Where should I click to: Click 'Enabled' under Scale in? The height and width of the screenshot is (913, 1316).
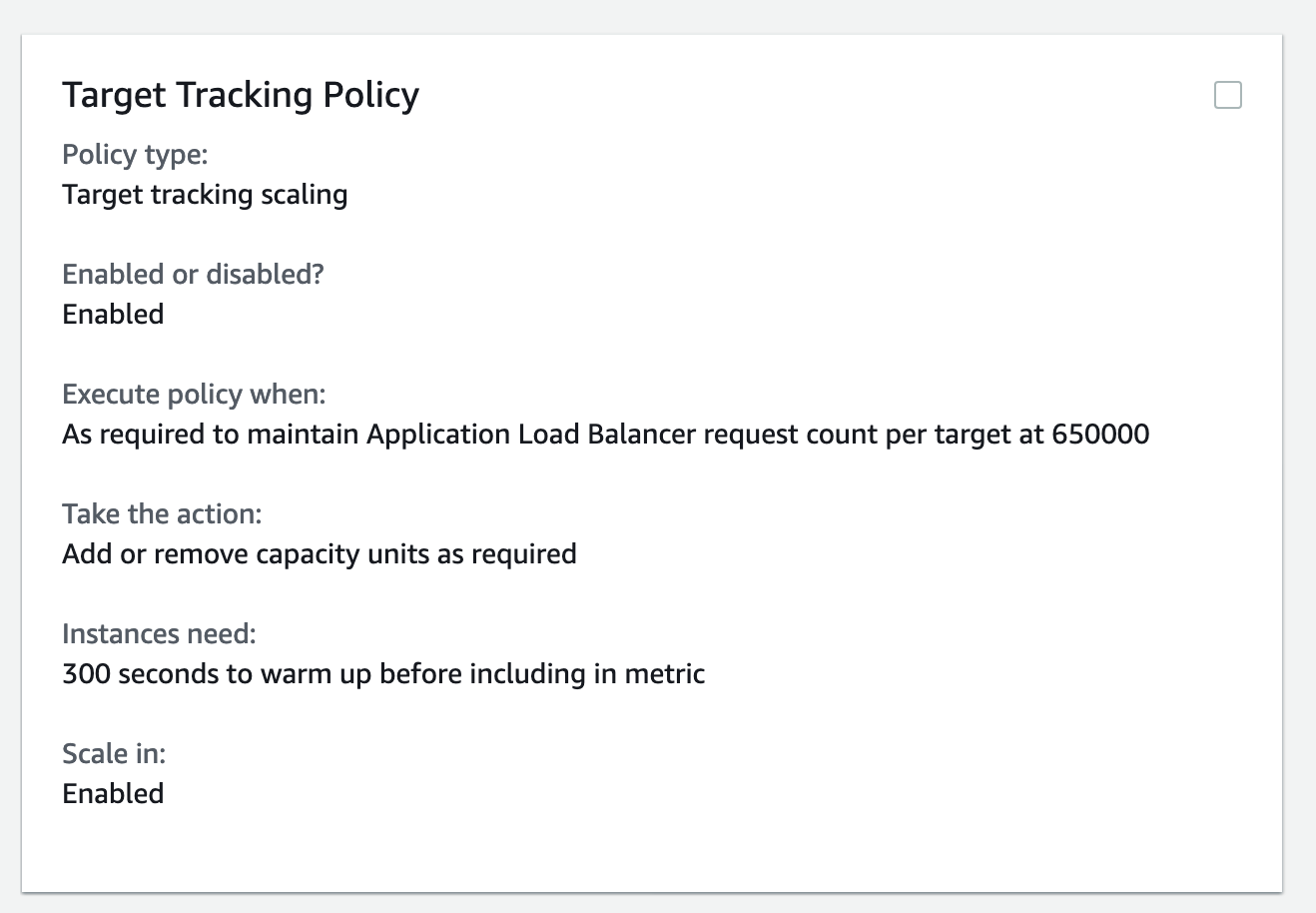point(113,794)
